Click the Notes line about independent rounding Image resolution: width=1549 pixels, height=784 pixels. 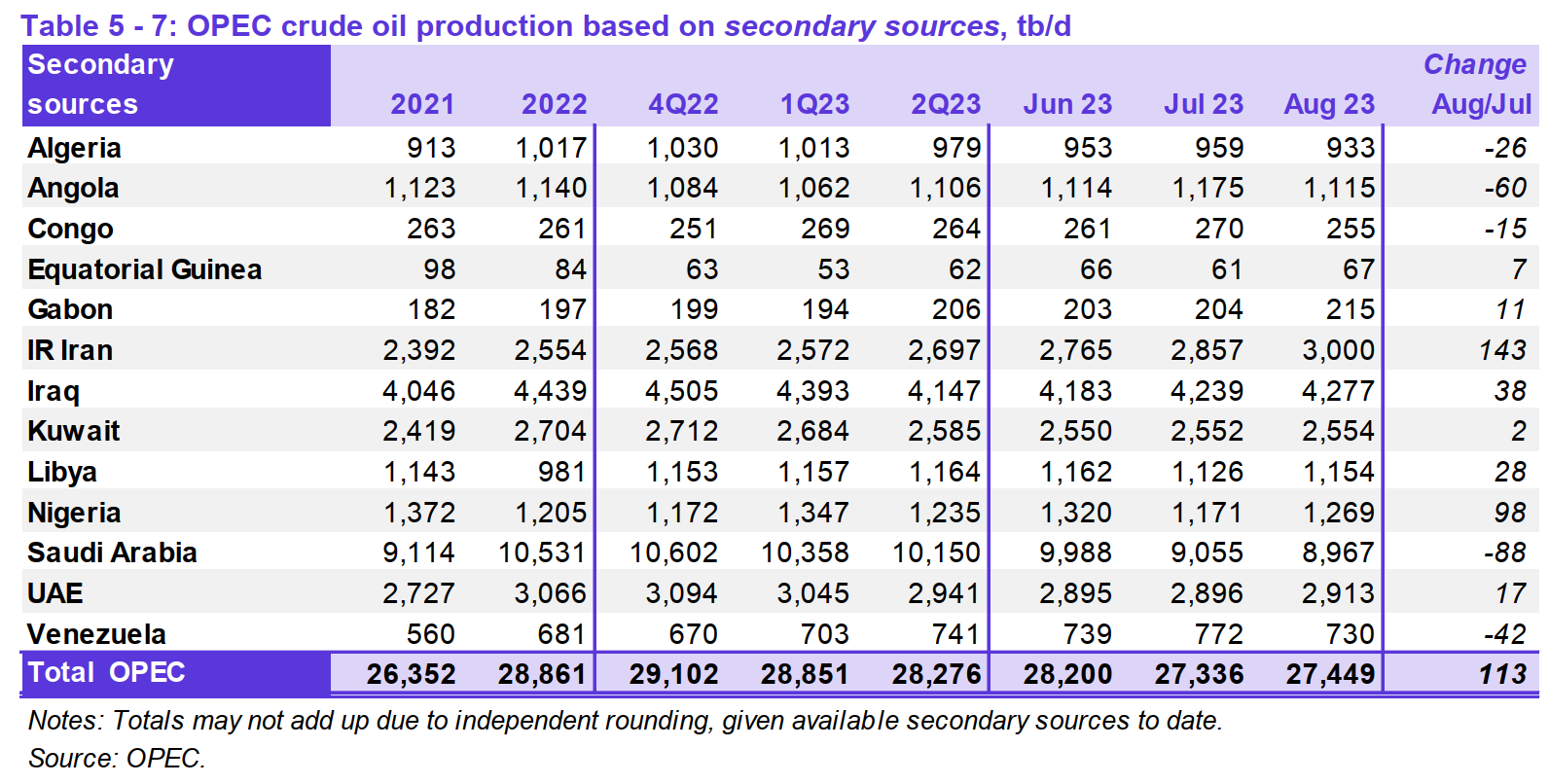pyautogui.click(x=625, y=721)
